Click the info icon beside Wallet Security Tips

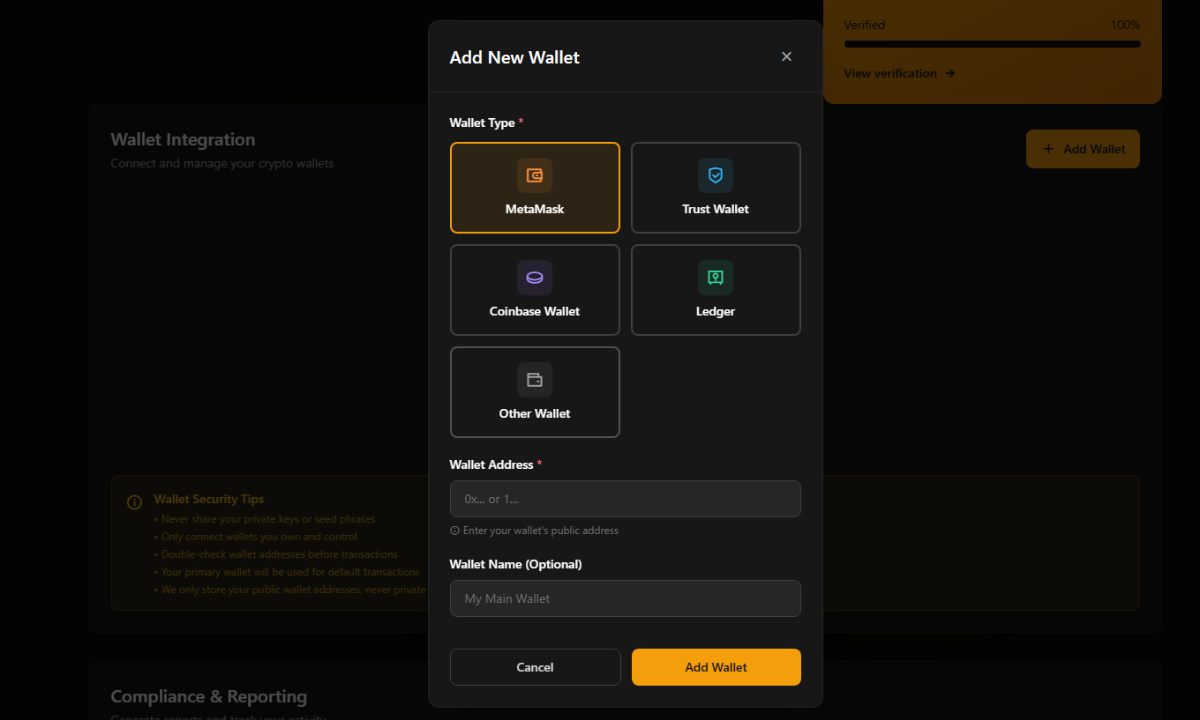[135, 500]
